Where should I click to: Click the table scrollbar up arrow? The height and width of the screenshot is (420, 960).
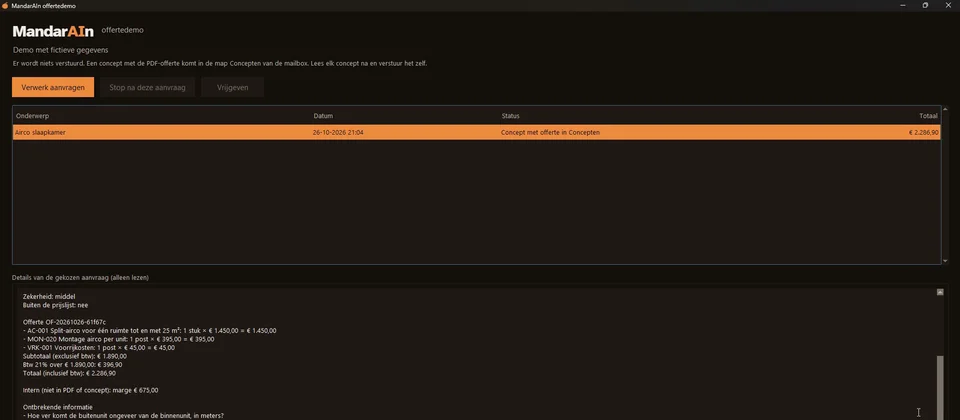pyautogui.click(x=945, y=110)
